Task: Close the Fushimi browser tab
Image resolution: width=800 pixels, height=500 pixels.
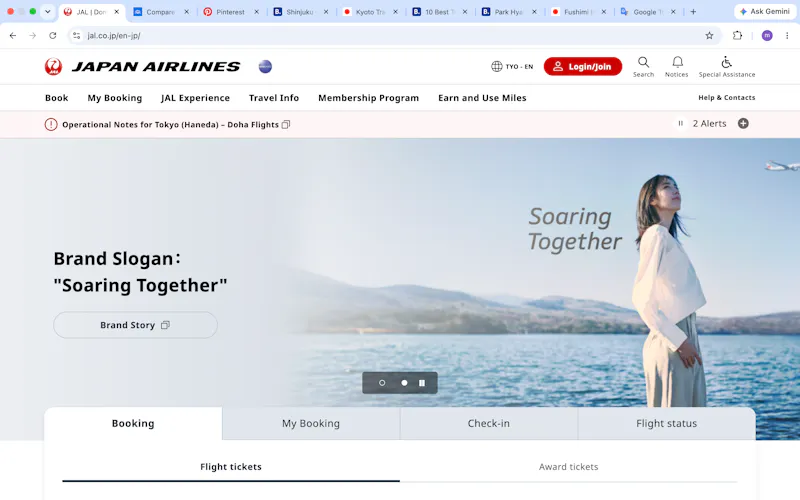Action: coord(604,12)
